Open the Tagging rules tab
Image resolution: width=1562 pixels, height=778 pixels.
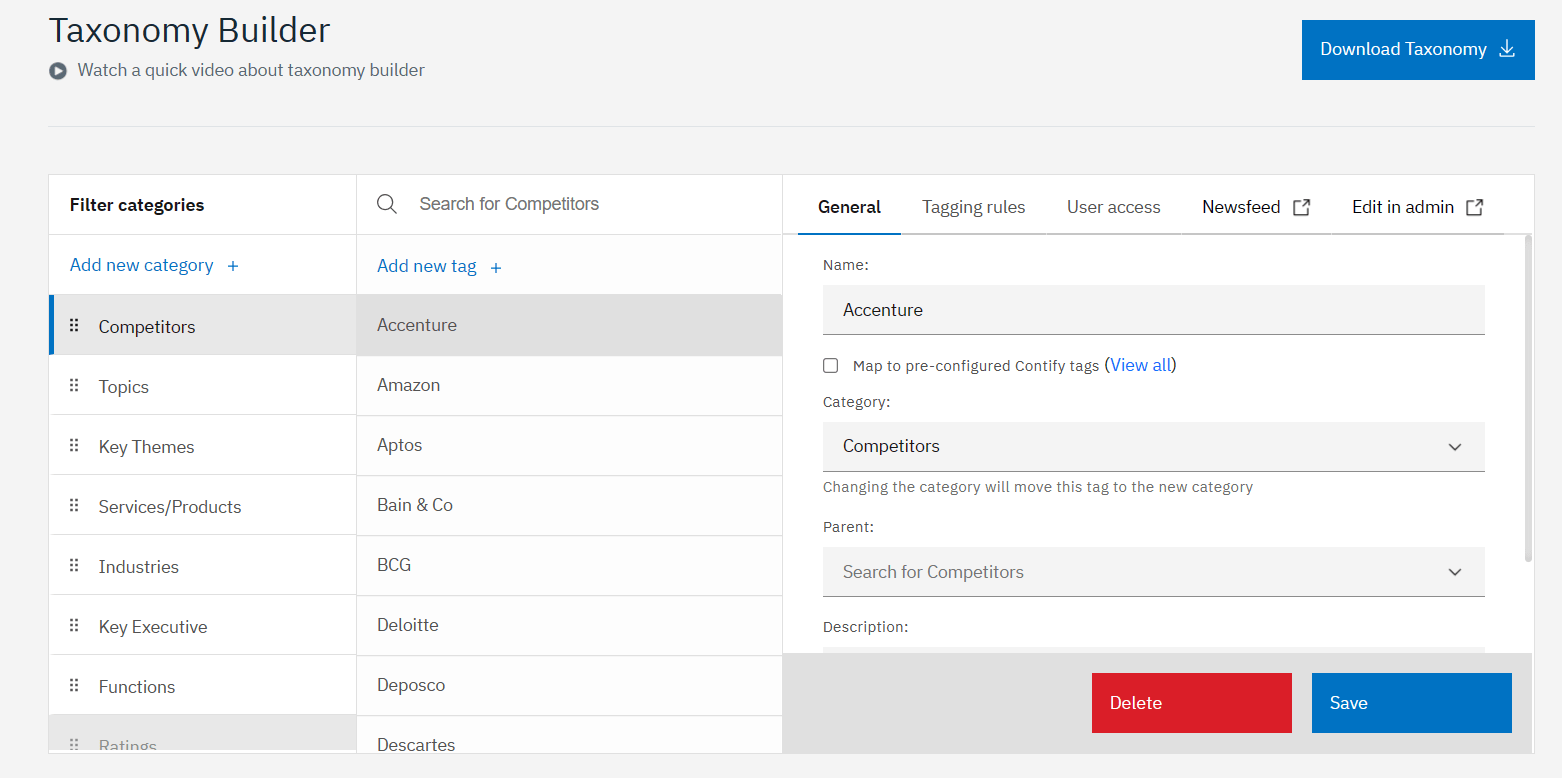click(973, 207)
